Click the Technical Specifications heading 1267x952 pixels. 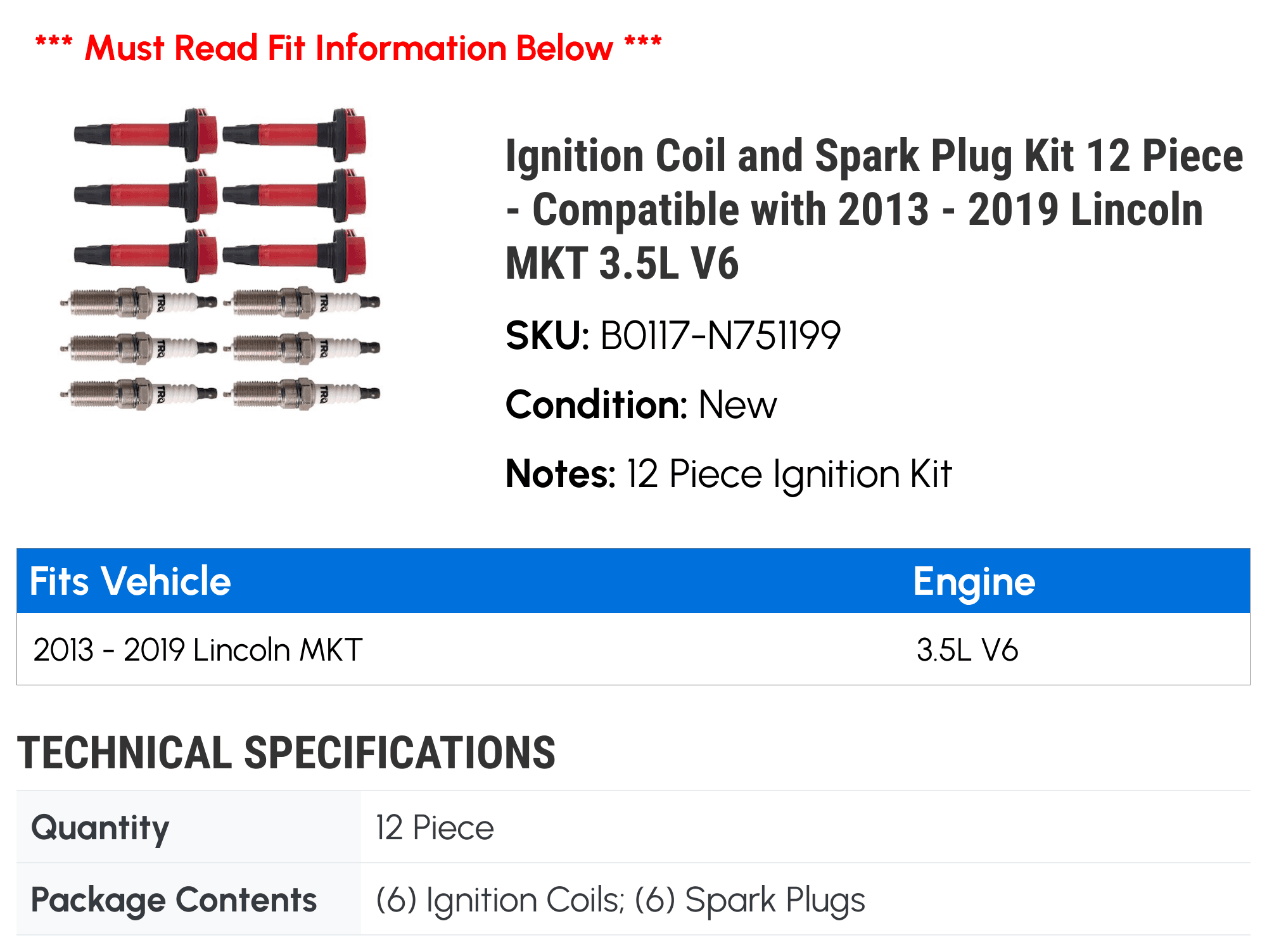point(286,752)
